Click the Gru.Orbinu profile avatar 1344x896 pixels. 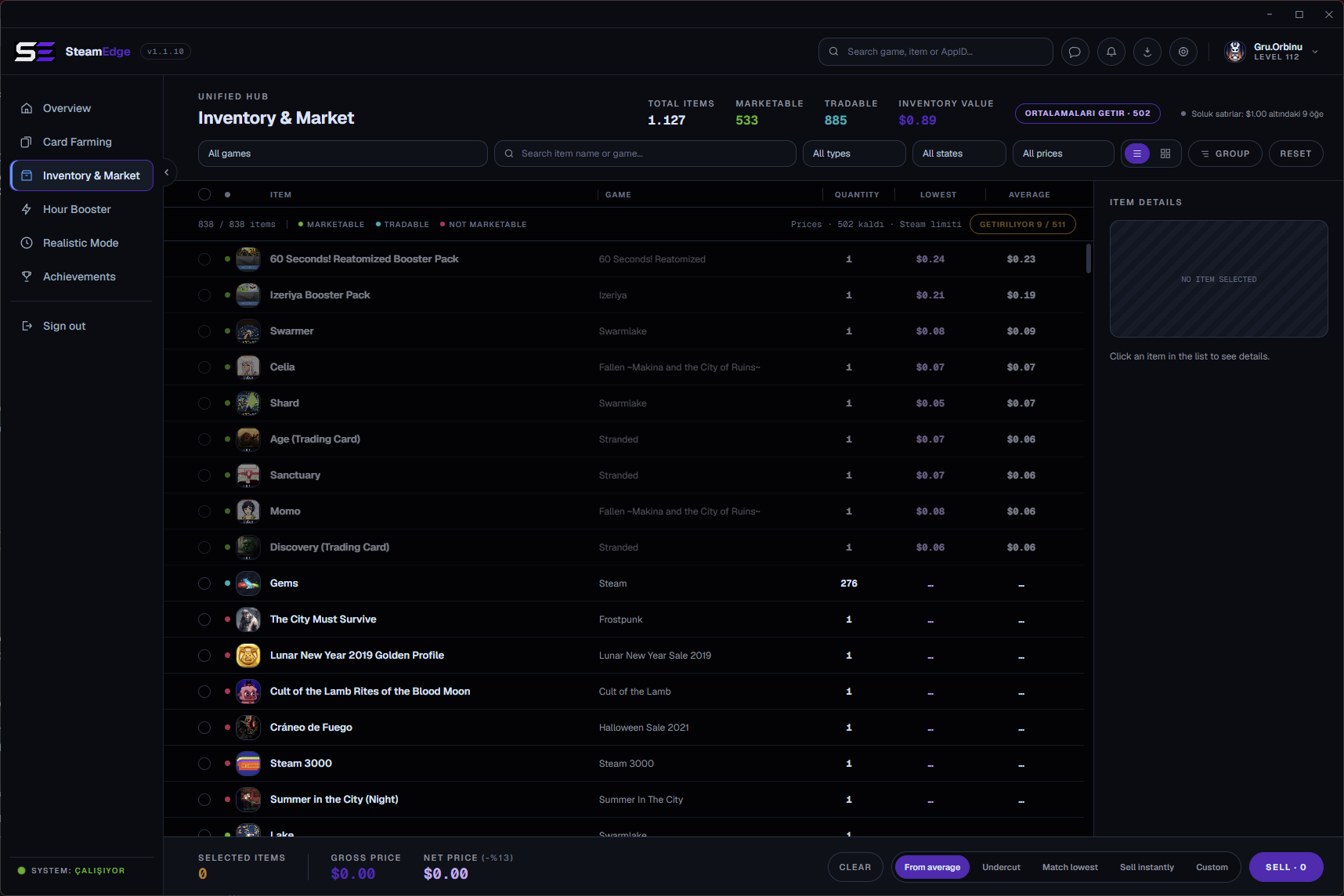(1235, 52)
